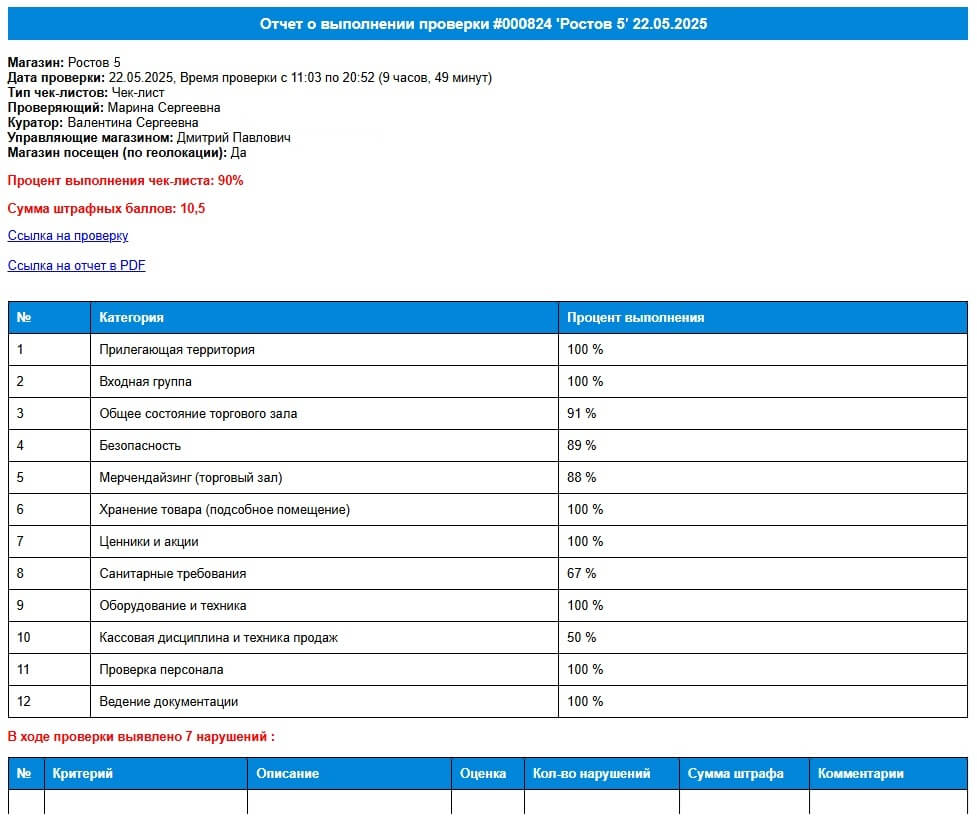Click the '67 %' percentage value
This screenshot has width=977, height=819.
click(x=581, y=573)
